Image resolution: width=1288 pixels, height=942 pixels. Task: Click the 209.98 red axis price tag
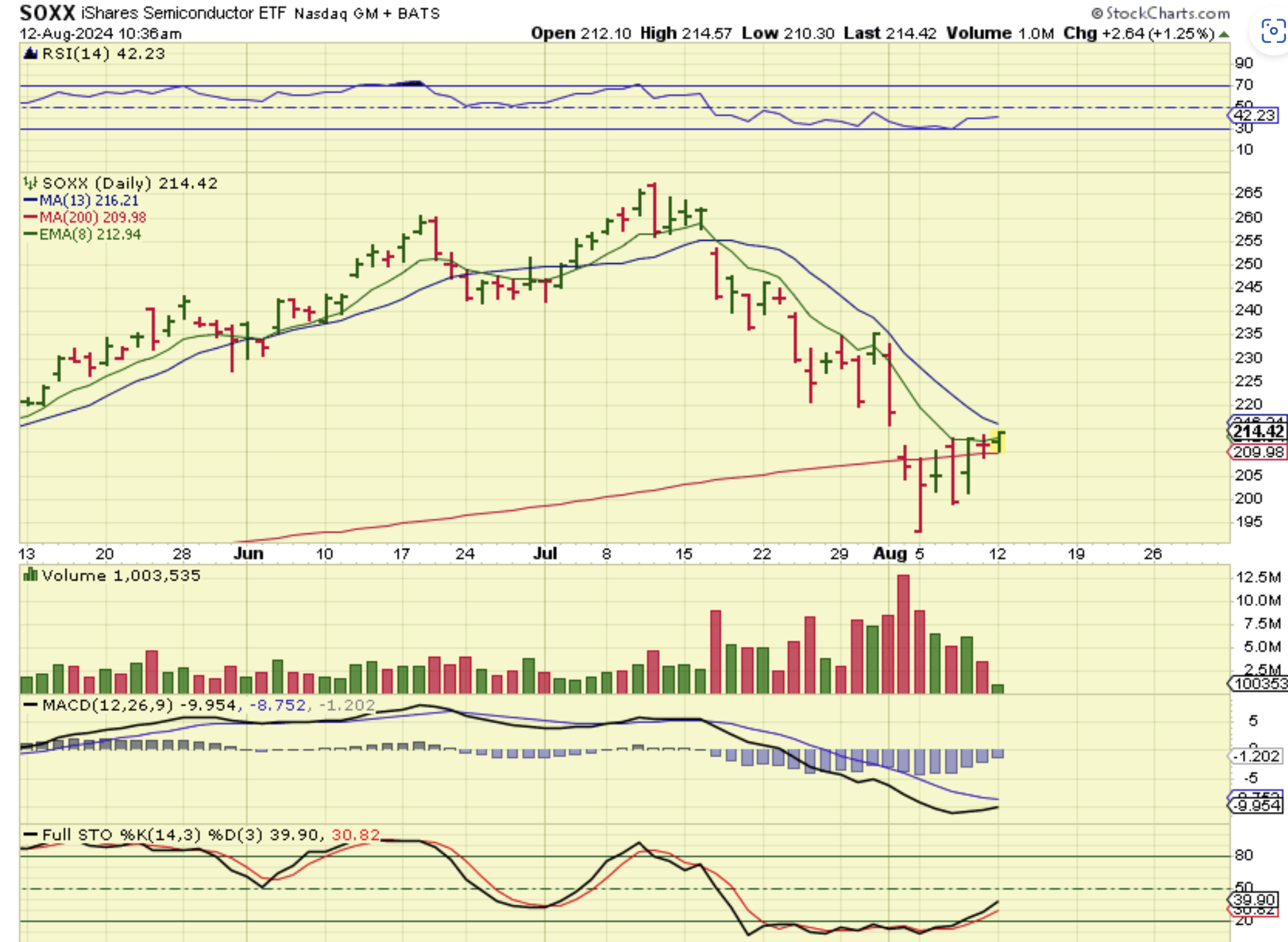click(1258, 452)
